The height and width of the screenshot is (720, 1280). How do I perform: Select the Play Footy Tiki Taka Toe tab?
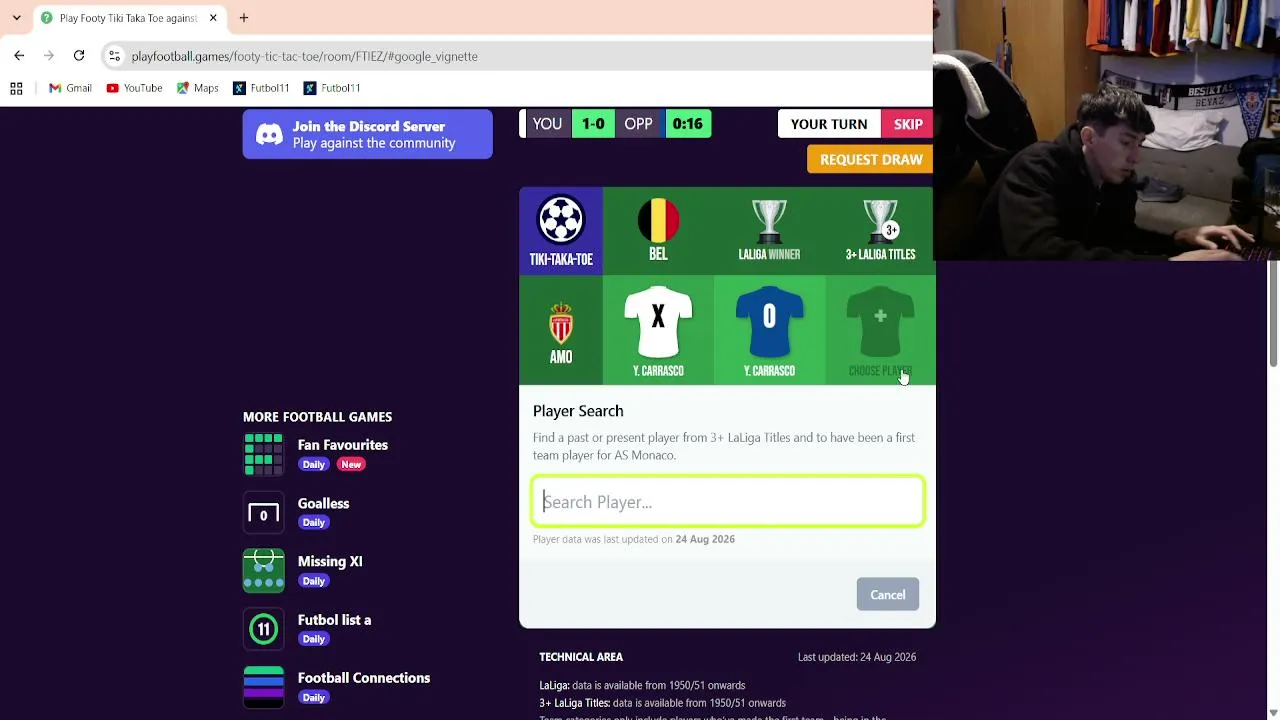tap(128, 18)
